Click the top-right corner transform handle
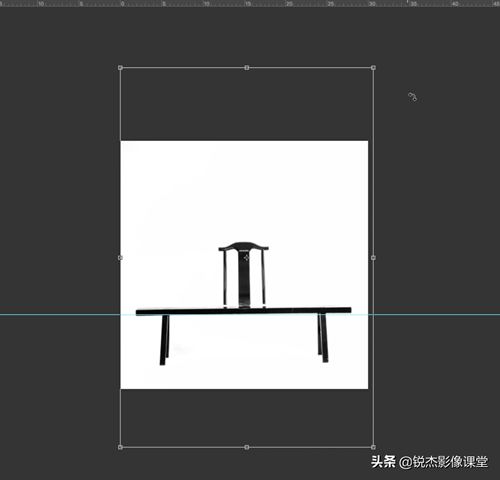This screenshot has width=500, height=480. 373,68
